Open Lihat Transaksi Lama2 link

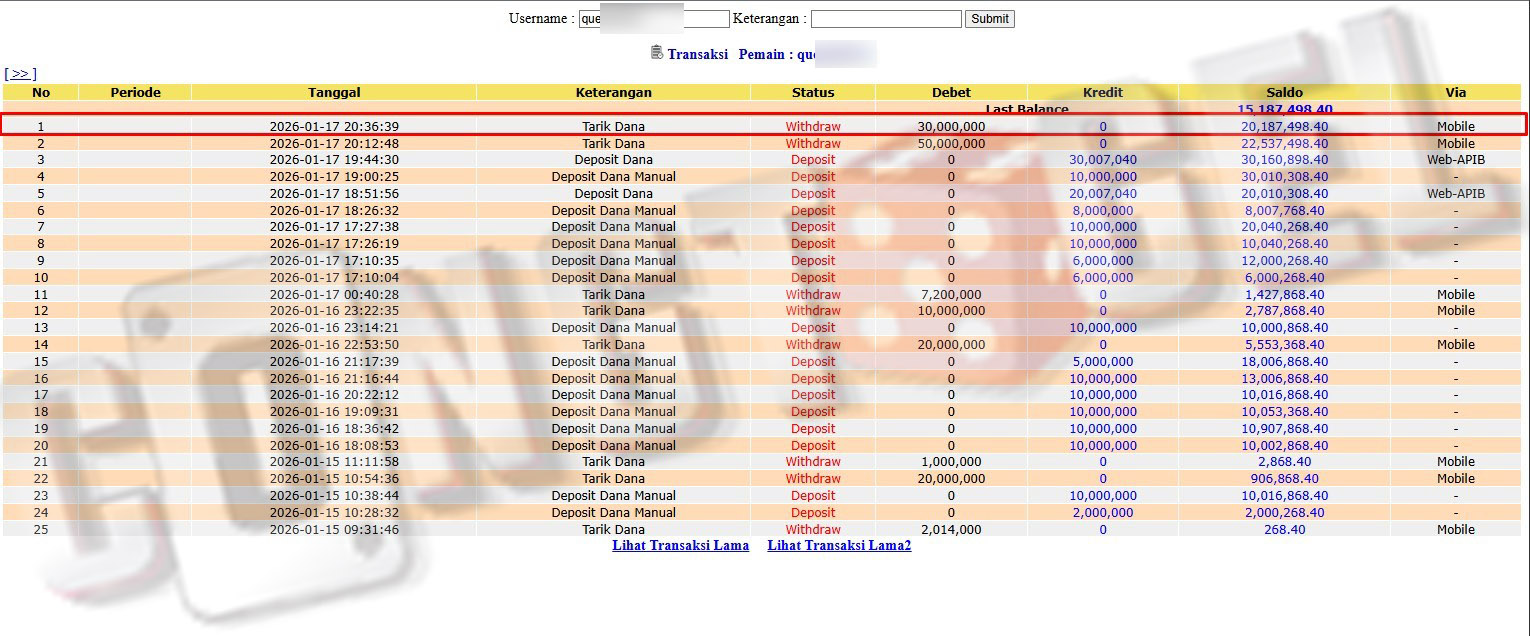pos(839,546)
